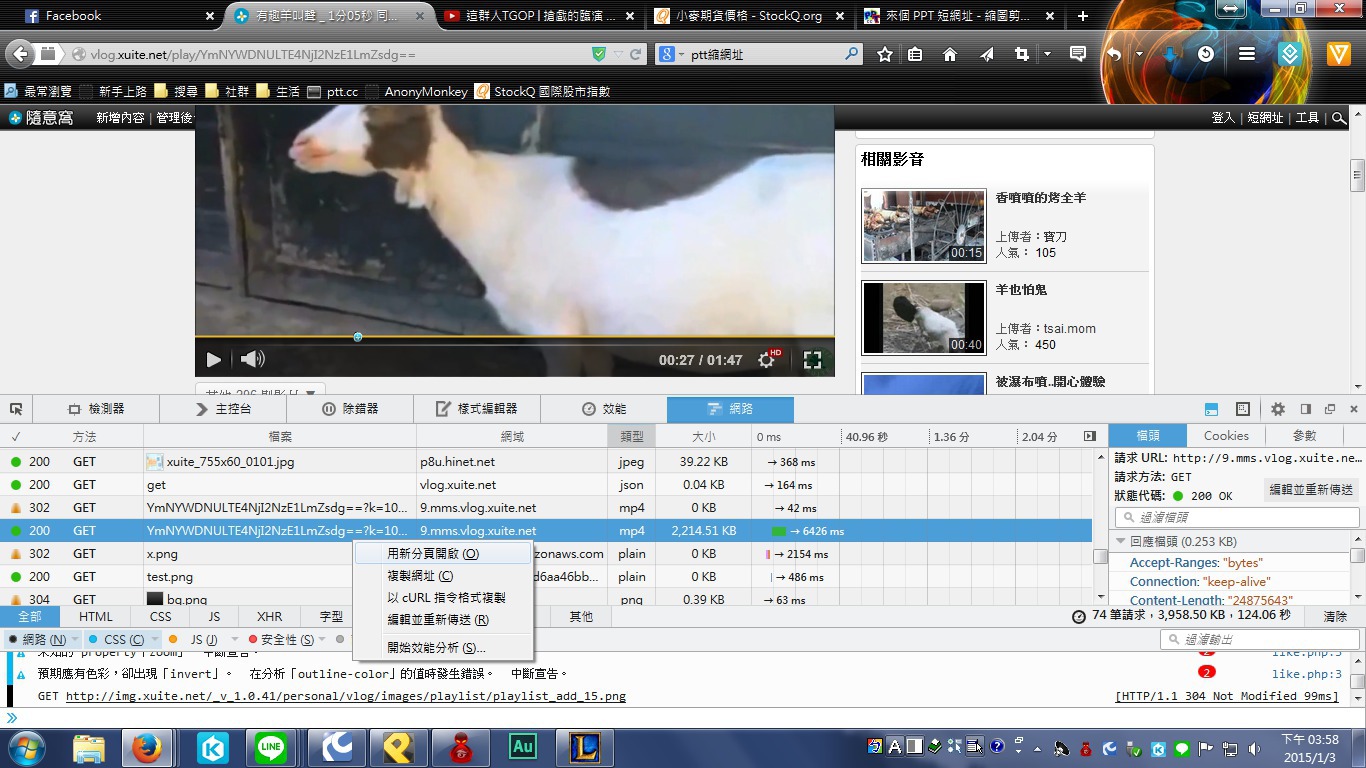Click the video player fullscreen icon
The width and height of the screenshot is (1366, 768).
pos(812,360)
